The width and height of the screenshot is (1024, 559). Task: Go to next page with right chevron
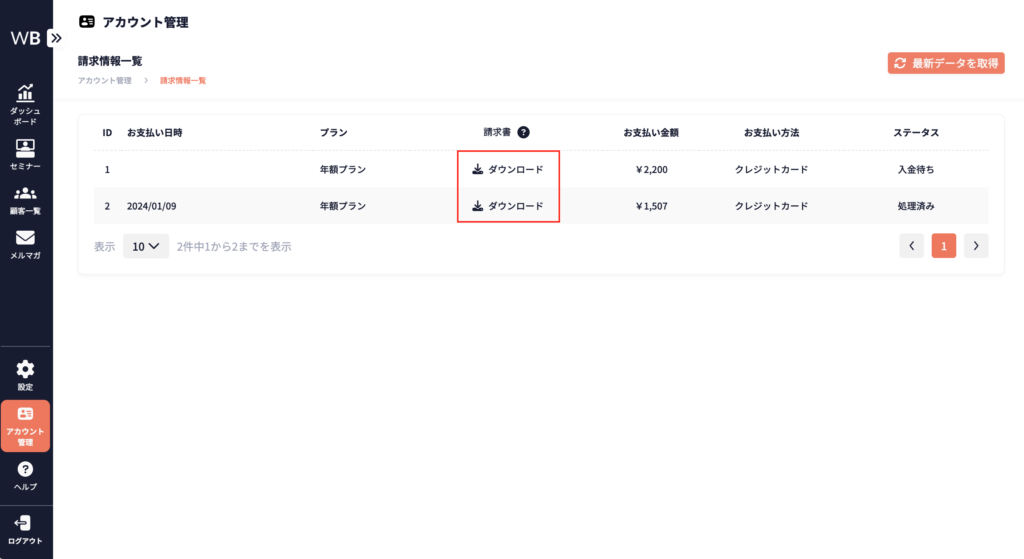pos(976,246)
